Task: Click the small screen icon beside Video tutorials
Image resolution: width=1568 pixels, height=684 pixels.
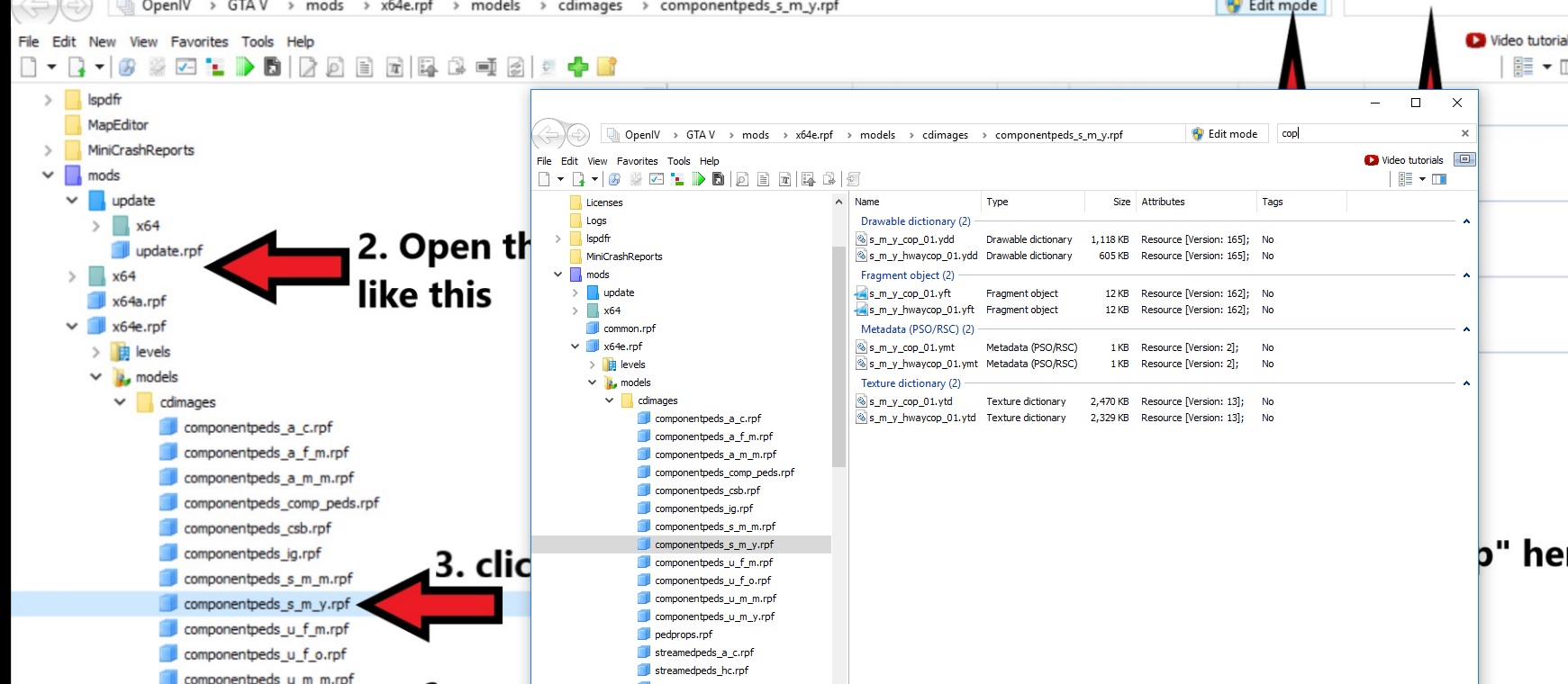Action: coord(1465,159)
